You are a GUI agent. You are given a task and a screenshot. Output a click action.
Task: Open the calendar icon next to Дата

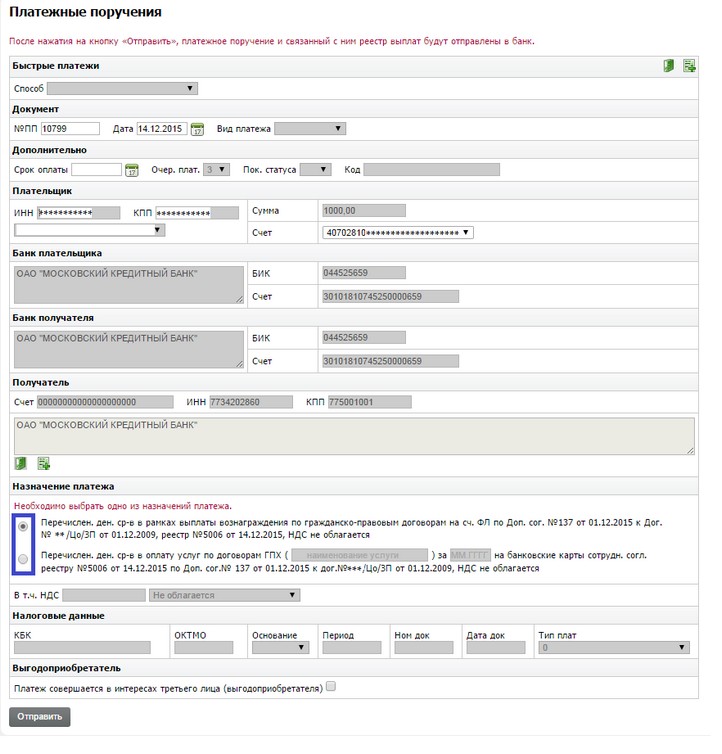pyautogui.click(x=197, y=129)
